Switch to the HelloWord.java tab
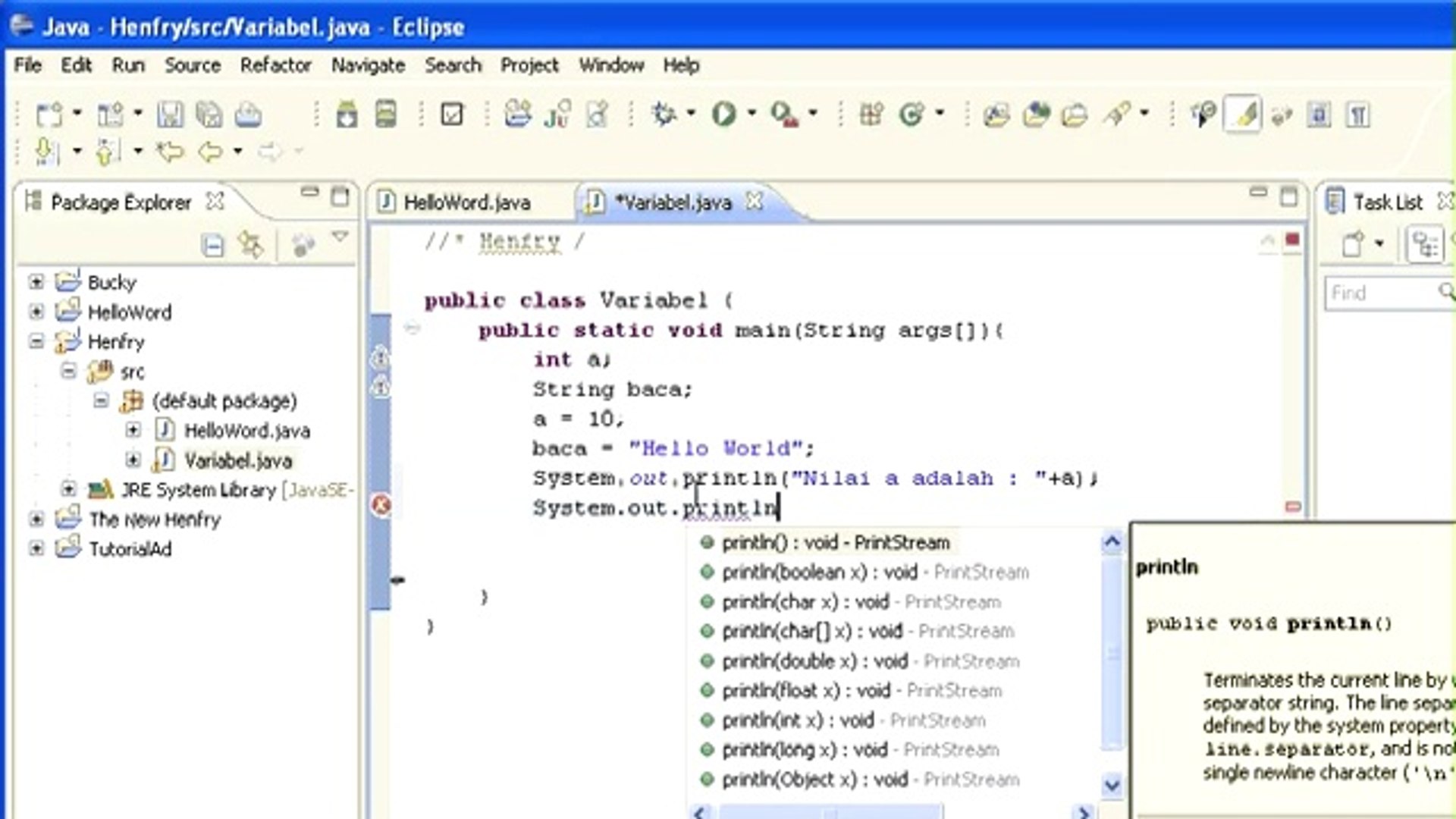1456x819 pixels. (x=466, y=202)
